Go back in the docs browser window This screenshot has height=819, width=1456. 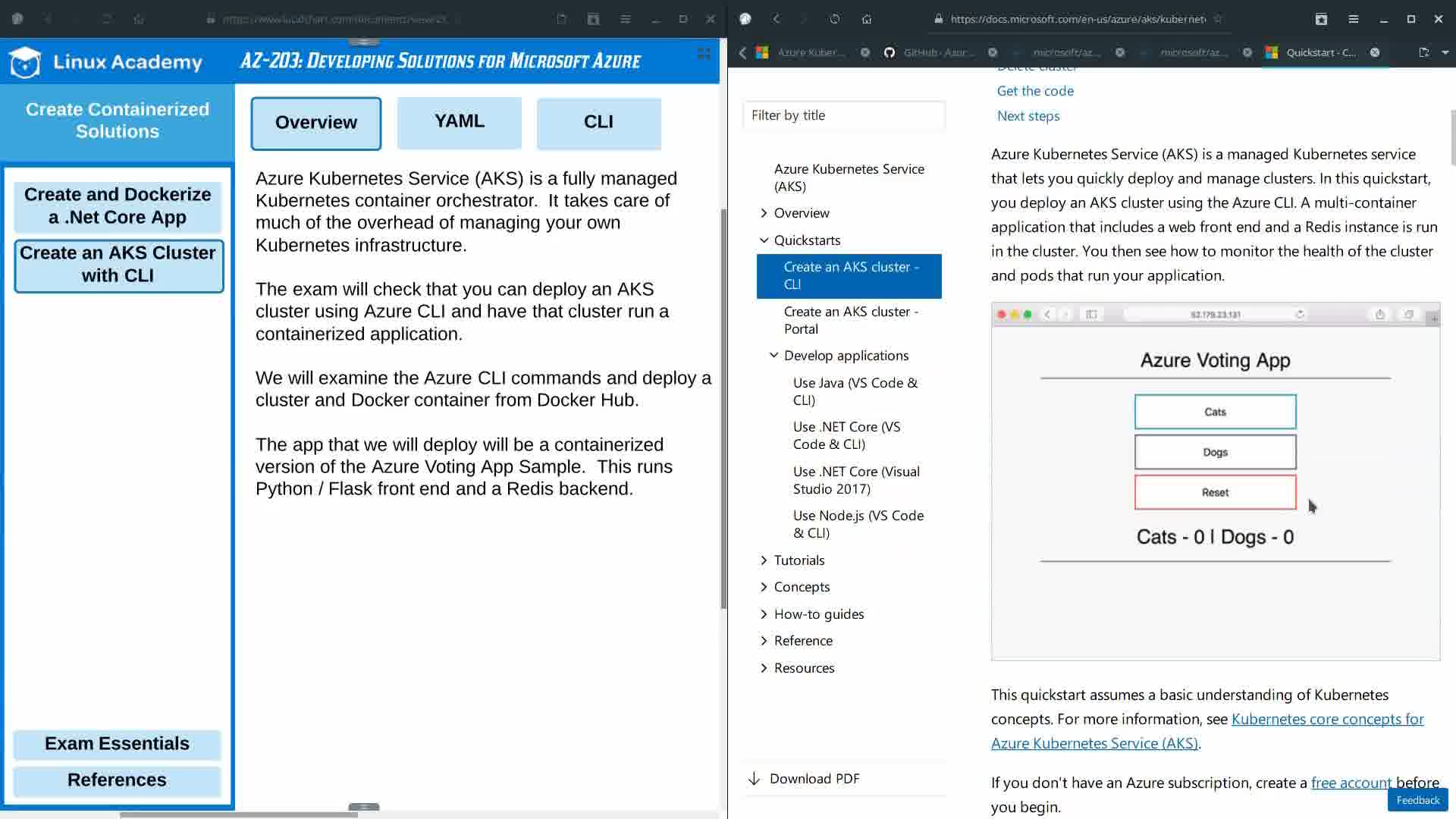(x=777, y=19)
